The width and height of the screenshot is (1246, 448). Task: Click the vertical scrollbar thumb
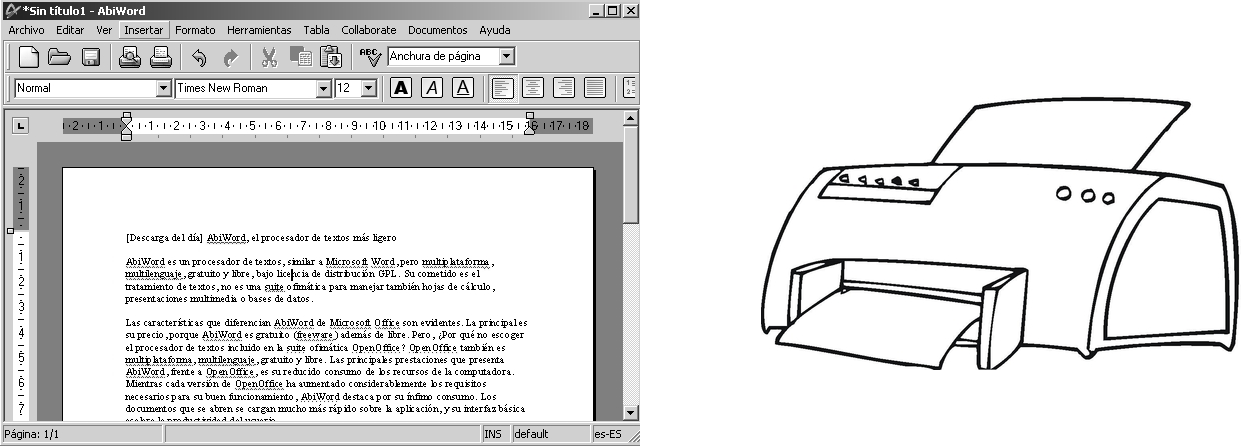[x=630, y=175]
